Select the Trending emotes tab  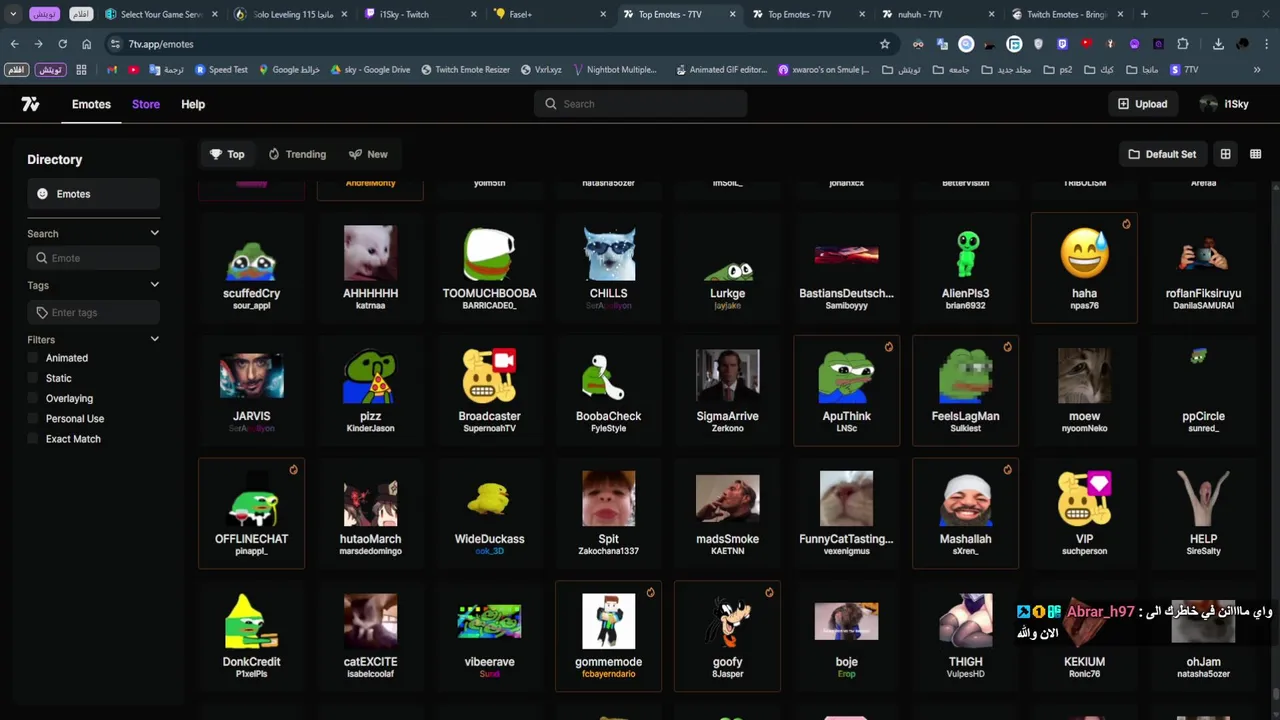pyautogui.click(x=297, y=154)
